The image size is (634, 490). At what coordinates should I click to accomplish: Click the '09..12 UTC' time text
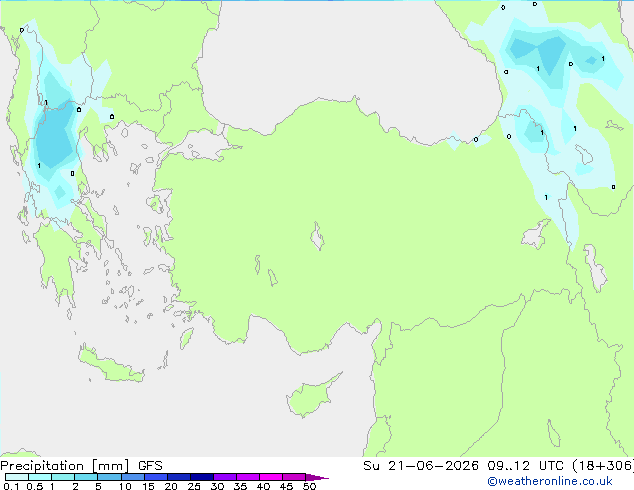526,466
